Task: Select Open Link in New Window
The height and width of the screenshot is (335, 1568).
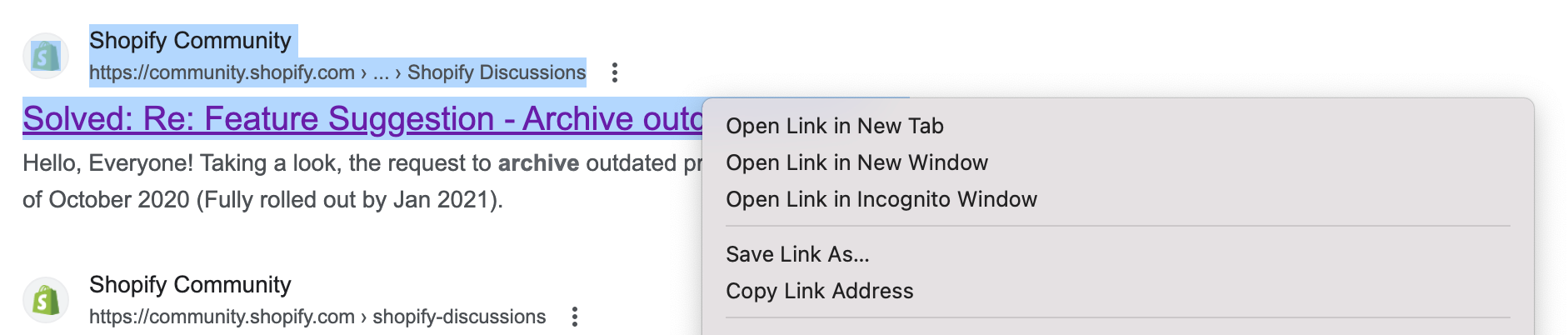Action: tap(856, 162)
